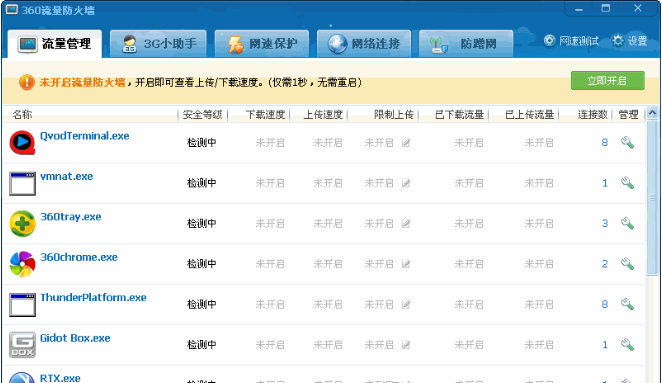
Task: Sort by 上传速度 column header
Action: click(323, 114)
